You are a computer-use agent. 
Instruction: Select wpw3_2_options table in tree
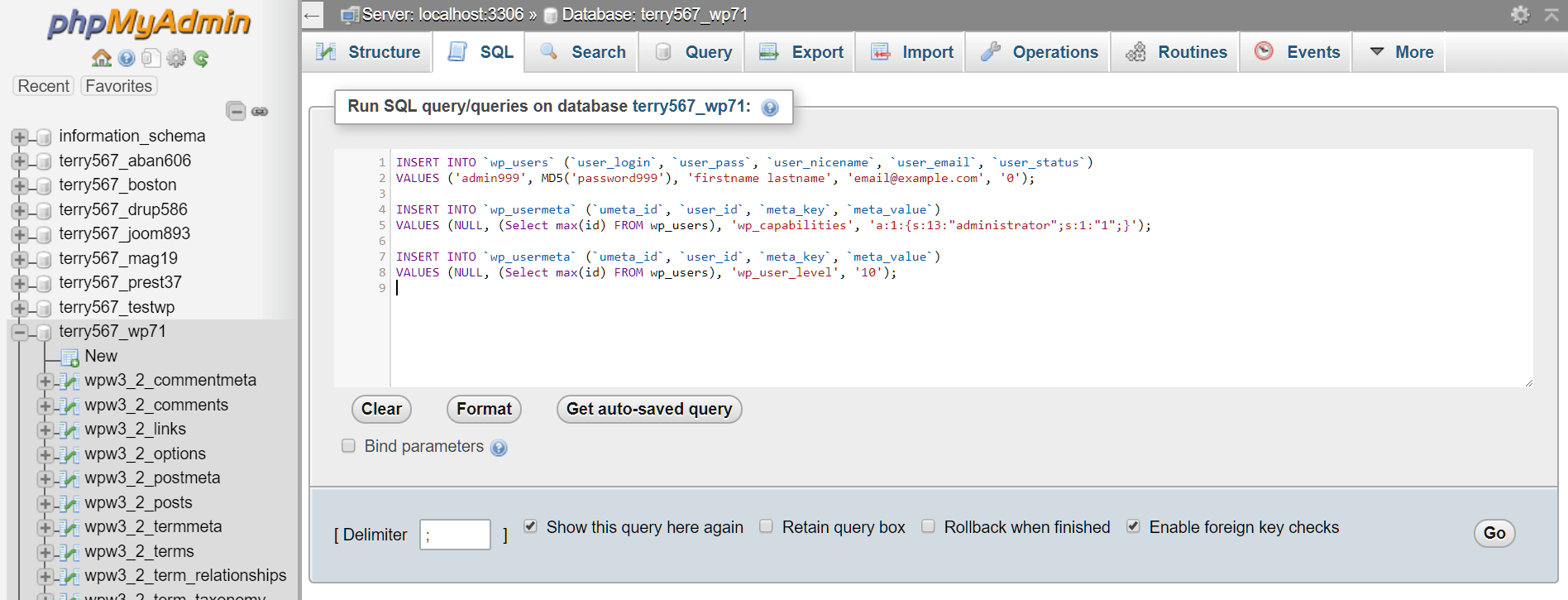[x=145, y=454]
